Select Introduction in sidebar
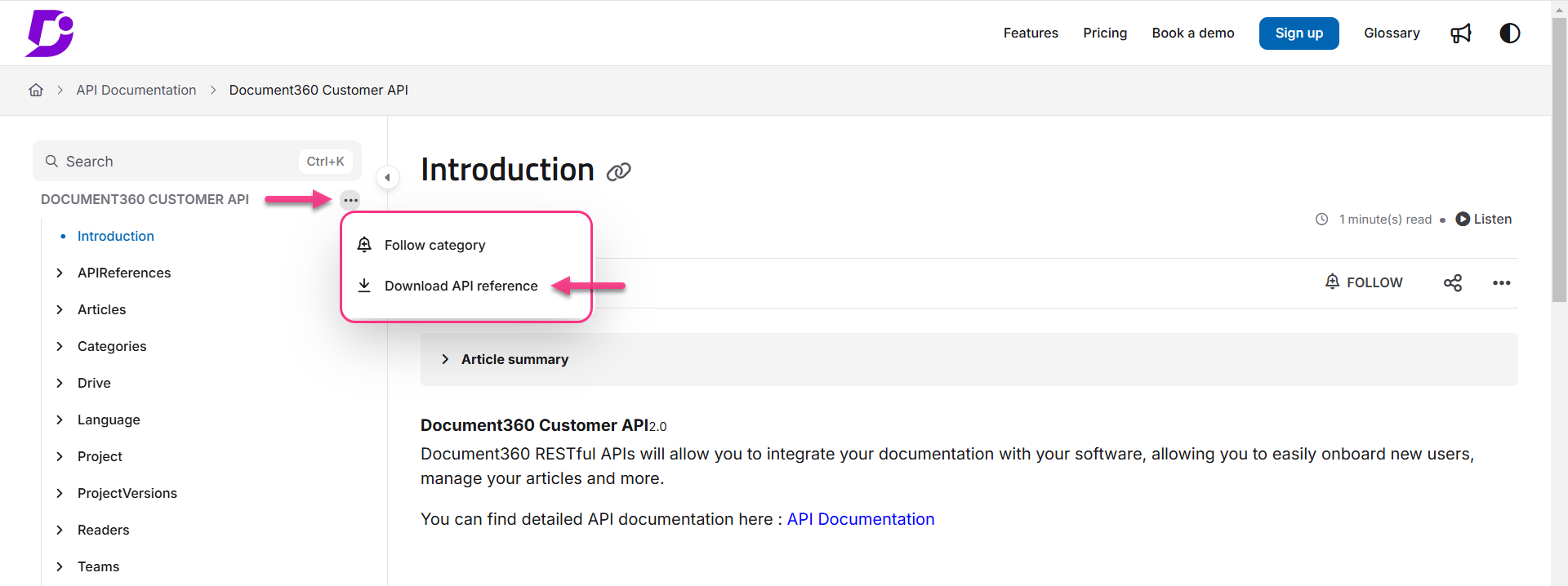The width and height of the screenshot is (1568, 586). 115,236
